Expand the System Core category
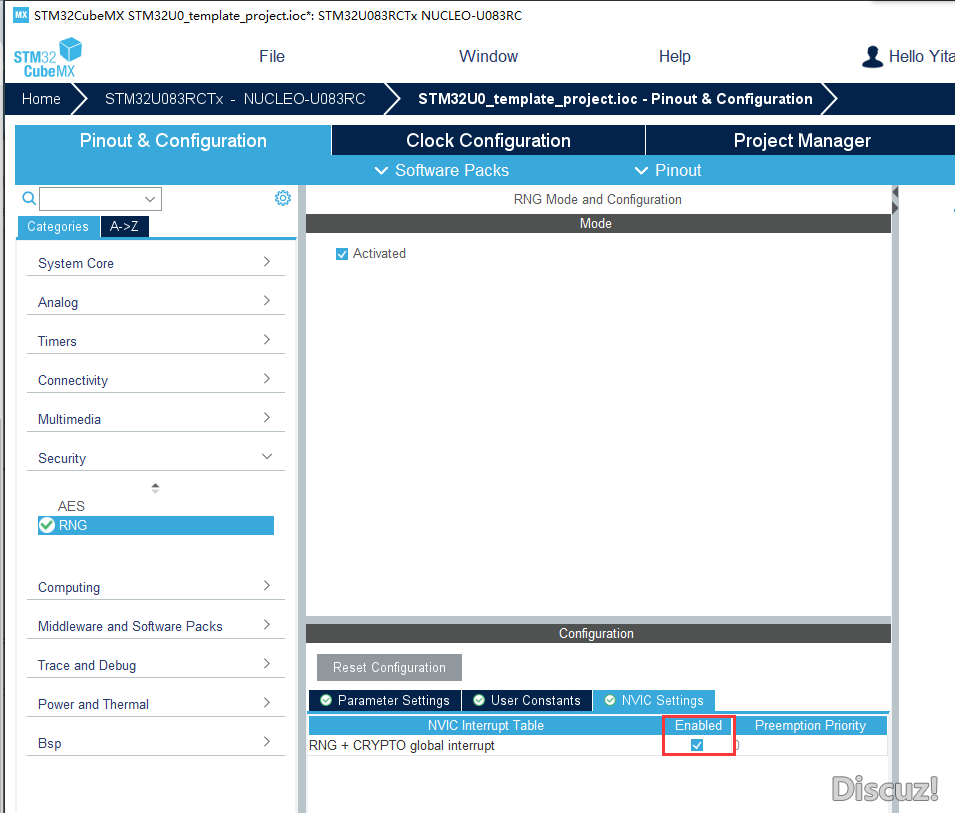The image size is (955, 813). click(155, 263)
